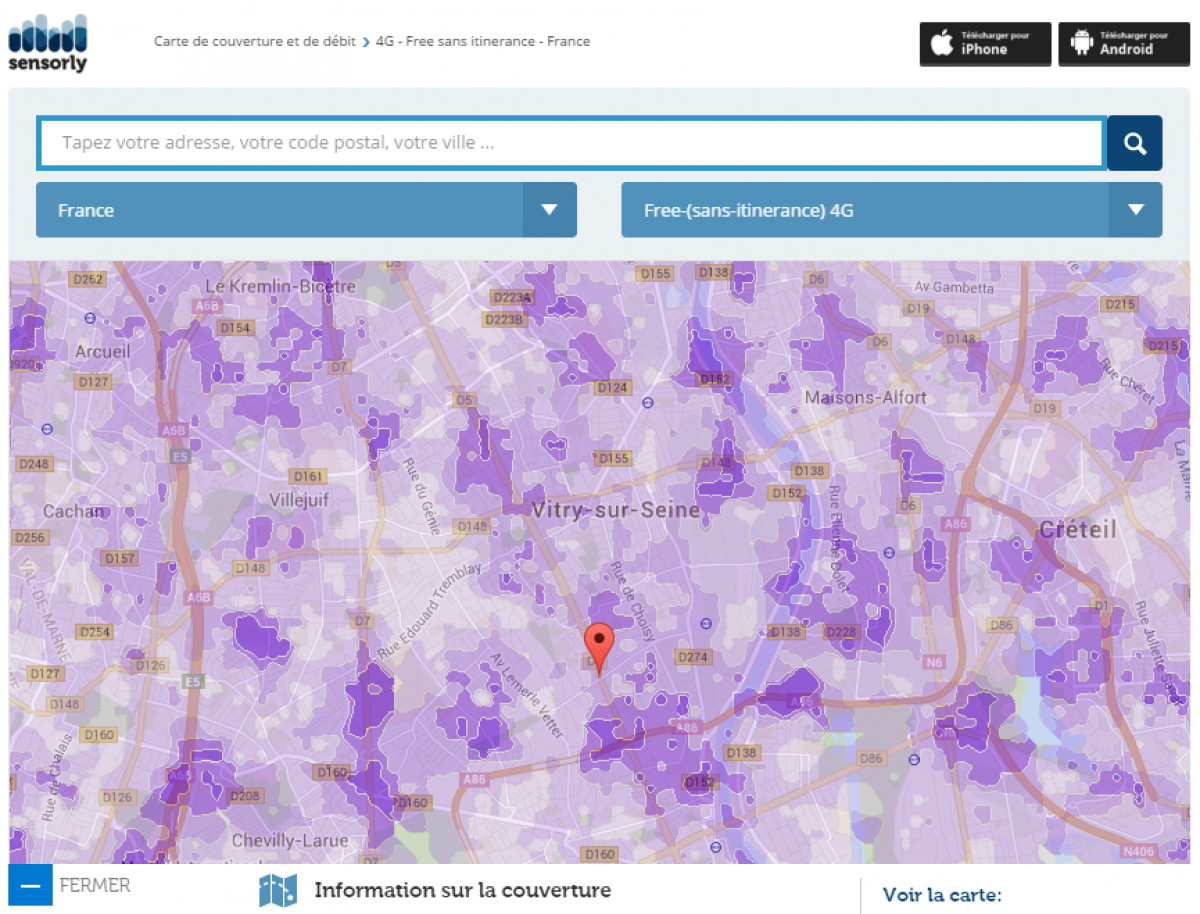
Task: Click the Information sur la couverture heading
Action: (462, 890)
